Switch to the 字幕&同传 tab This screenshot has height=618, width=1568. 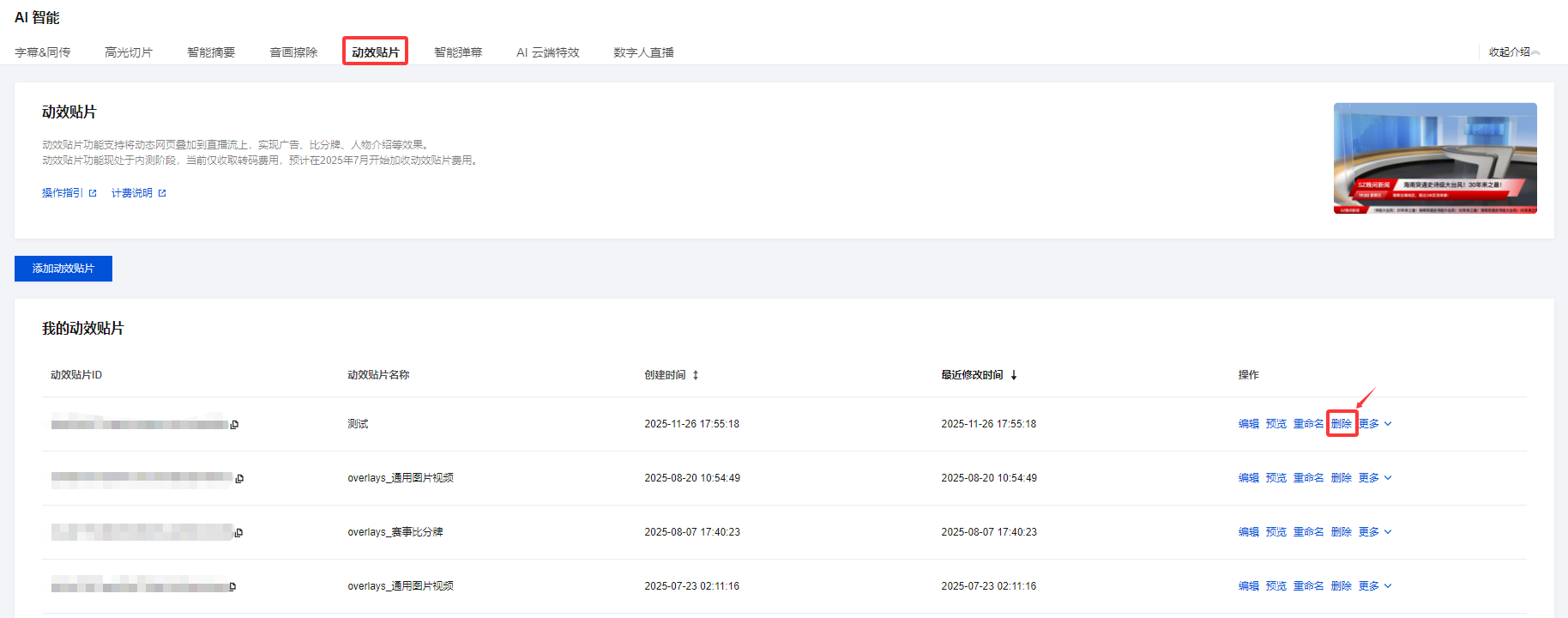click(43, 52)
